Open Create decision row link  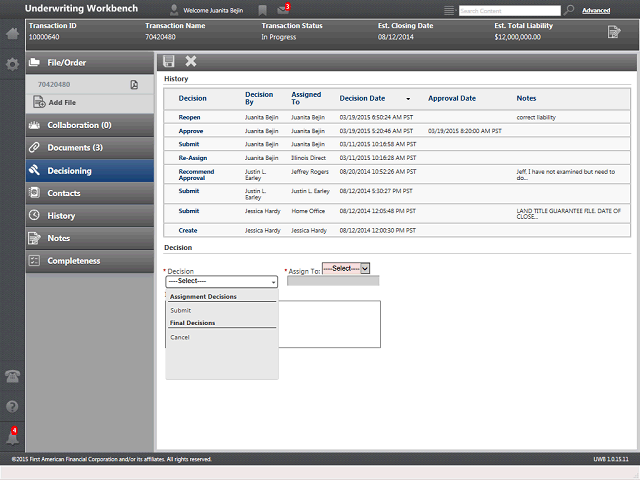[188, 231]
